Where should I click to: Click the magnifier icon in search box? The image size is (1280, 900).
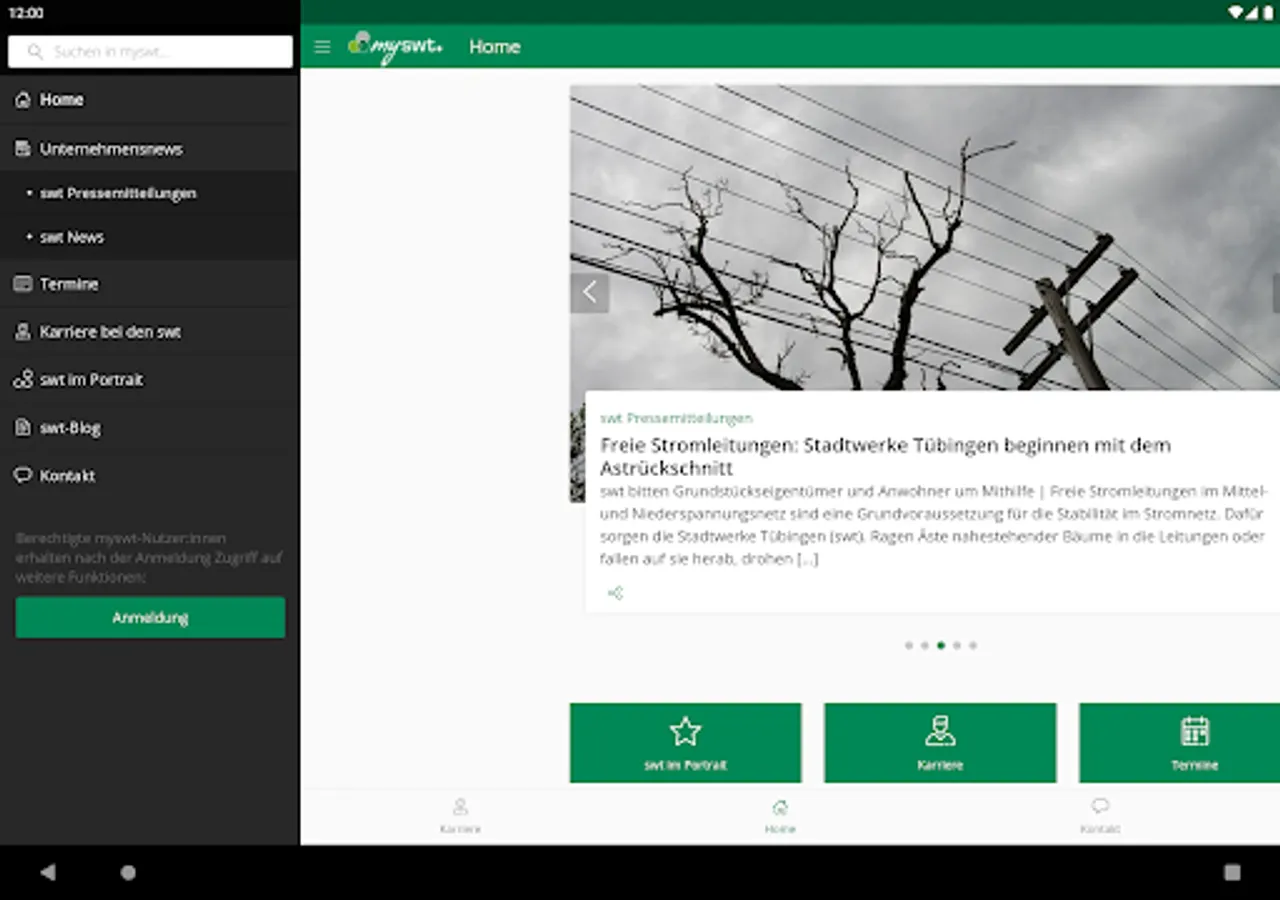point(36,52)
